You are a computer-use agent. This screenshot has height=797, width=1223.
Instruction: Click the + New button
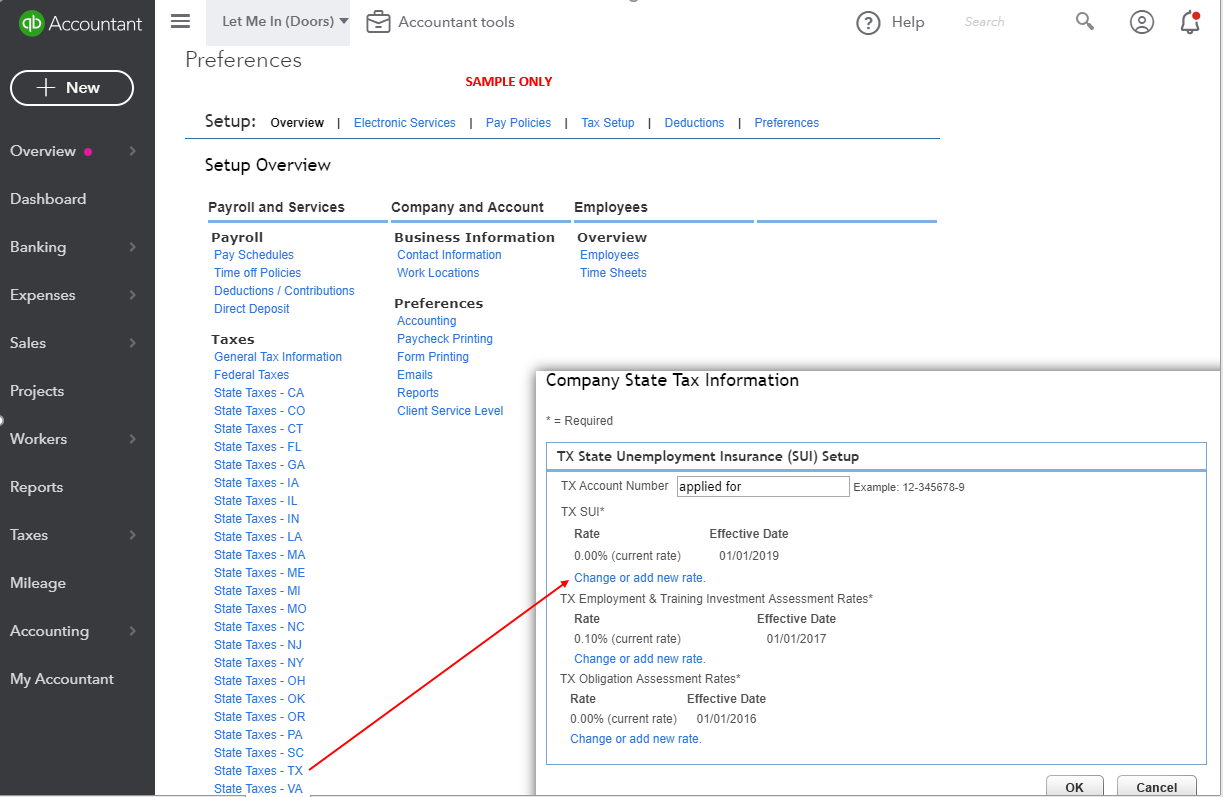point(72,88)
